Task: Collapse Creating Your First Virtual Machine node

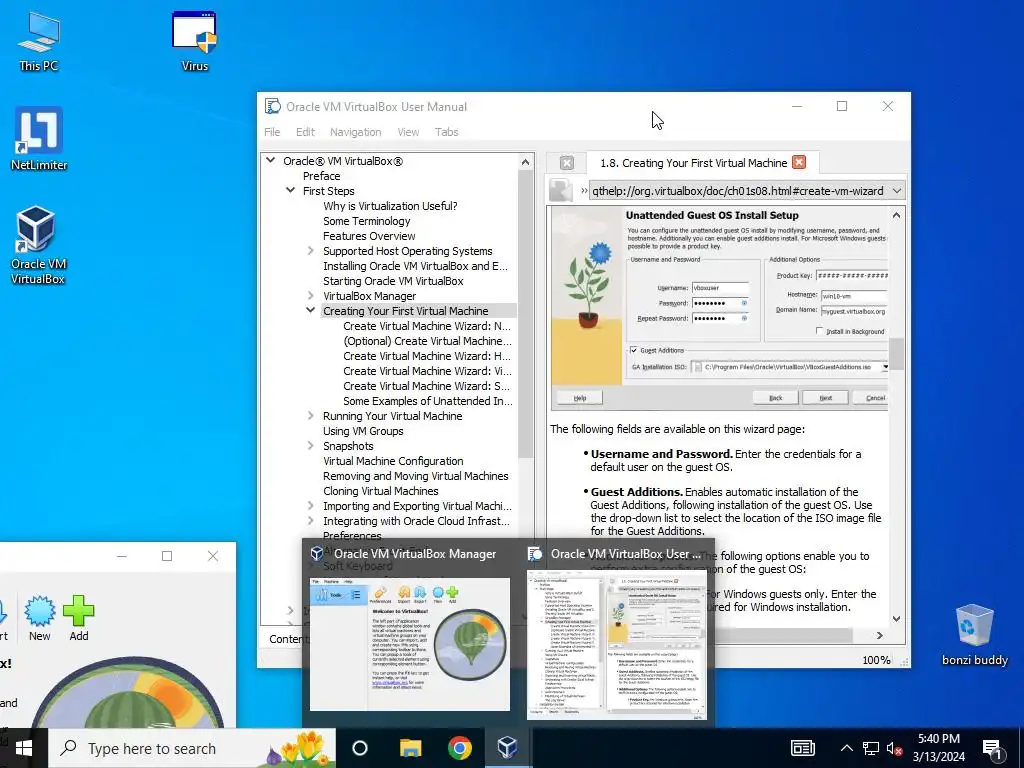Action: (x=311, y=311)
